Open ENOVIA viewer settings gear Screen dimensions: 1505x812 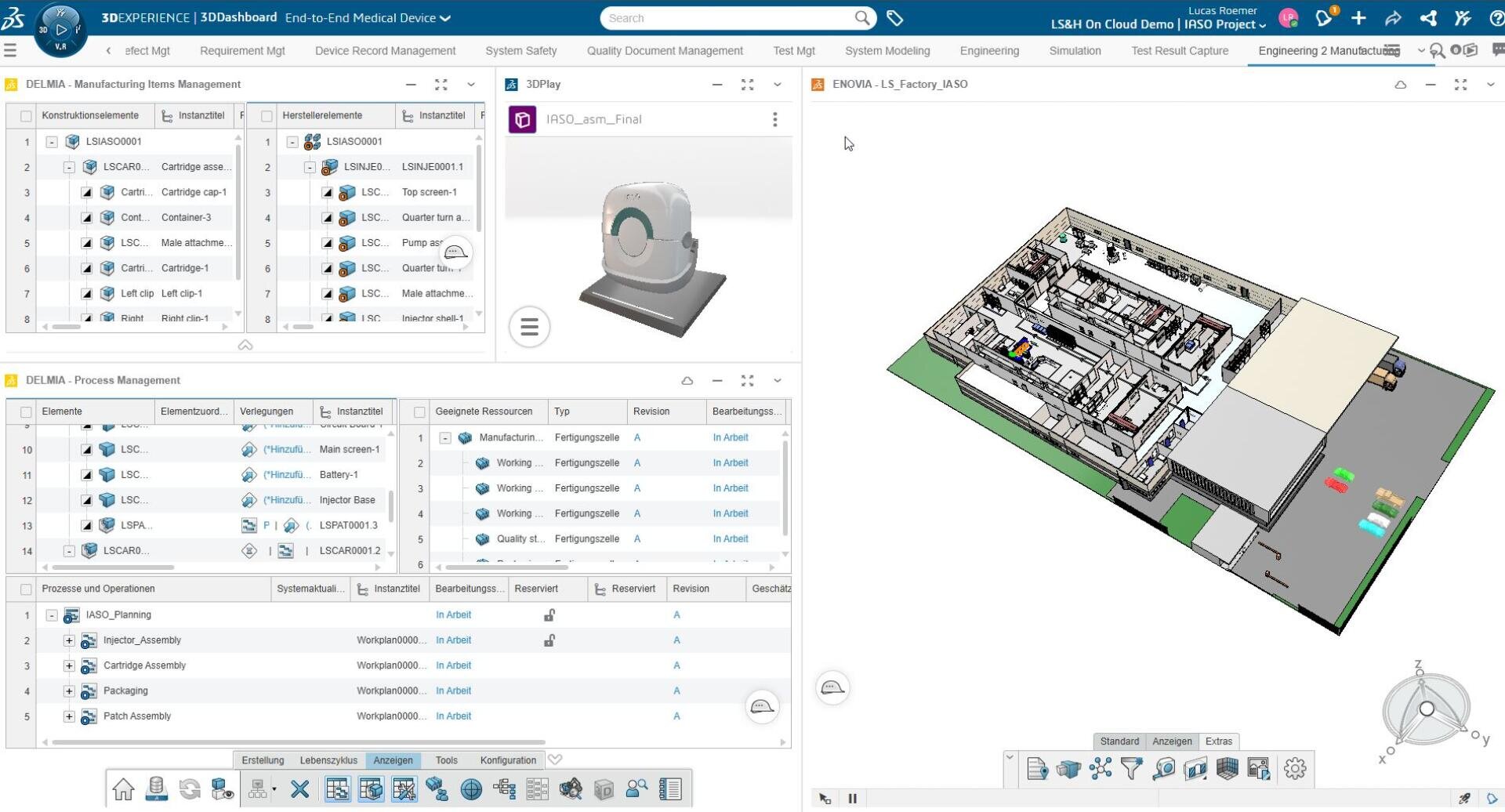click(x=1295, y=769)
